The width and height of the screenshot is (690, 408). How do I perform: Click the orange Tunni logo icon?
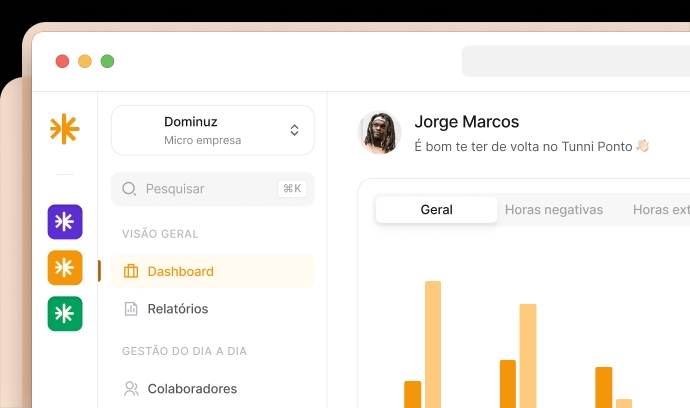[x=64, y=129]
